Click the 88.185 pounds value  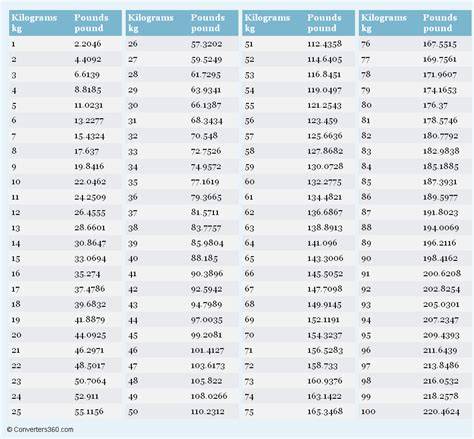pos(204,258)
